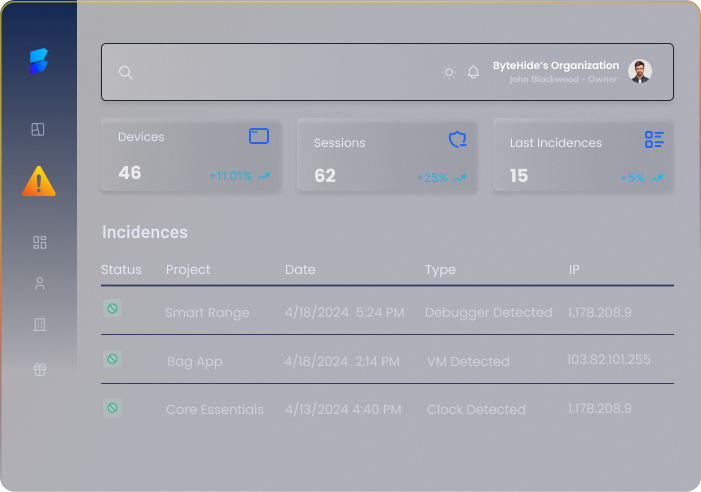Click the Type column header
The width and height of the screenshot is (701, 492).
point(440,270)
